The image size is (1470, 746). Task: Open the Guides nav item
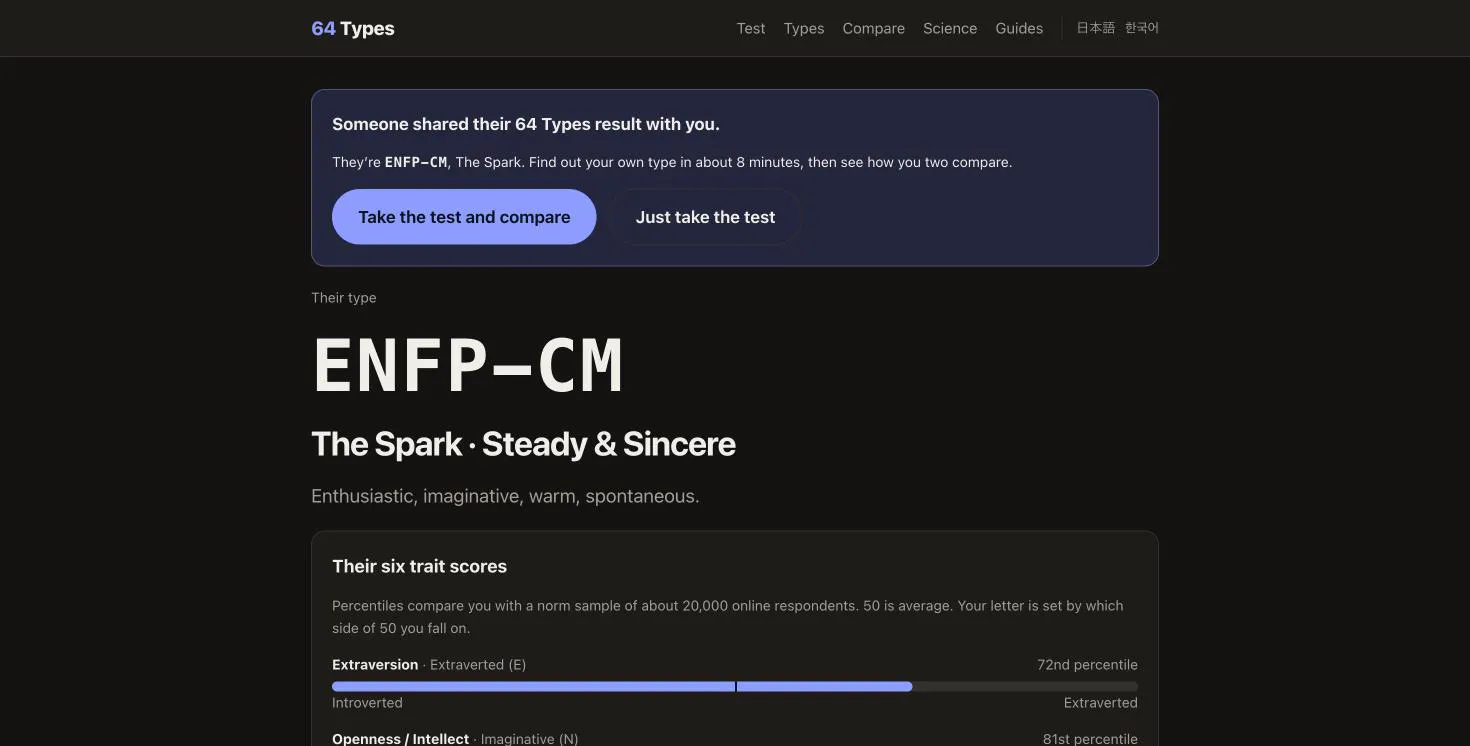pyautogui.click(x=1019, y=28)
